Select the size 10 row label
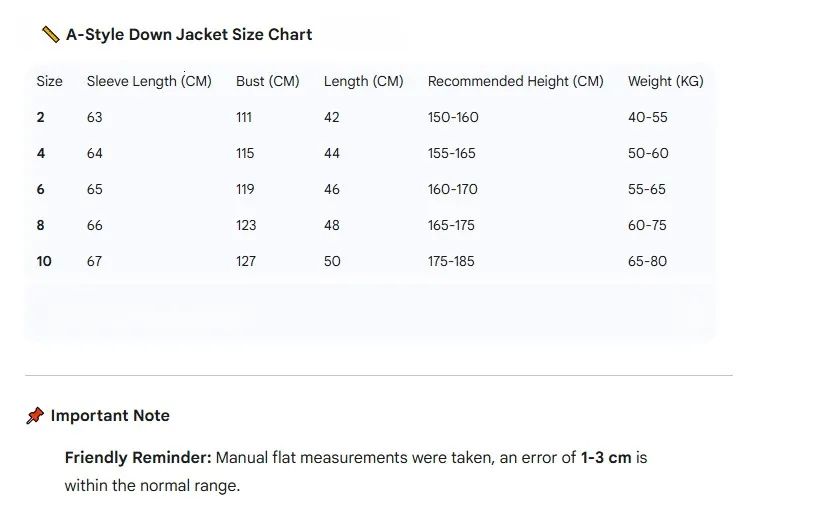The width and height of the screenshot is (823, 516). pyautogui.click(x=44, y=261)
